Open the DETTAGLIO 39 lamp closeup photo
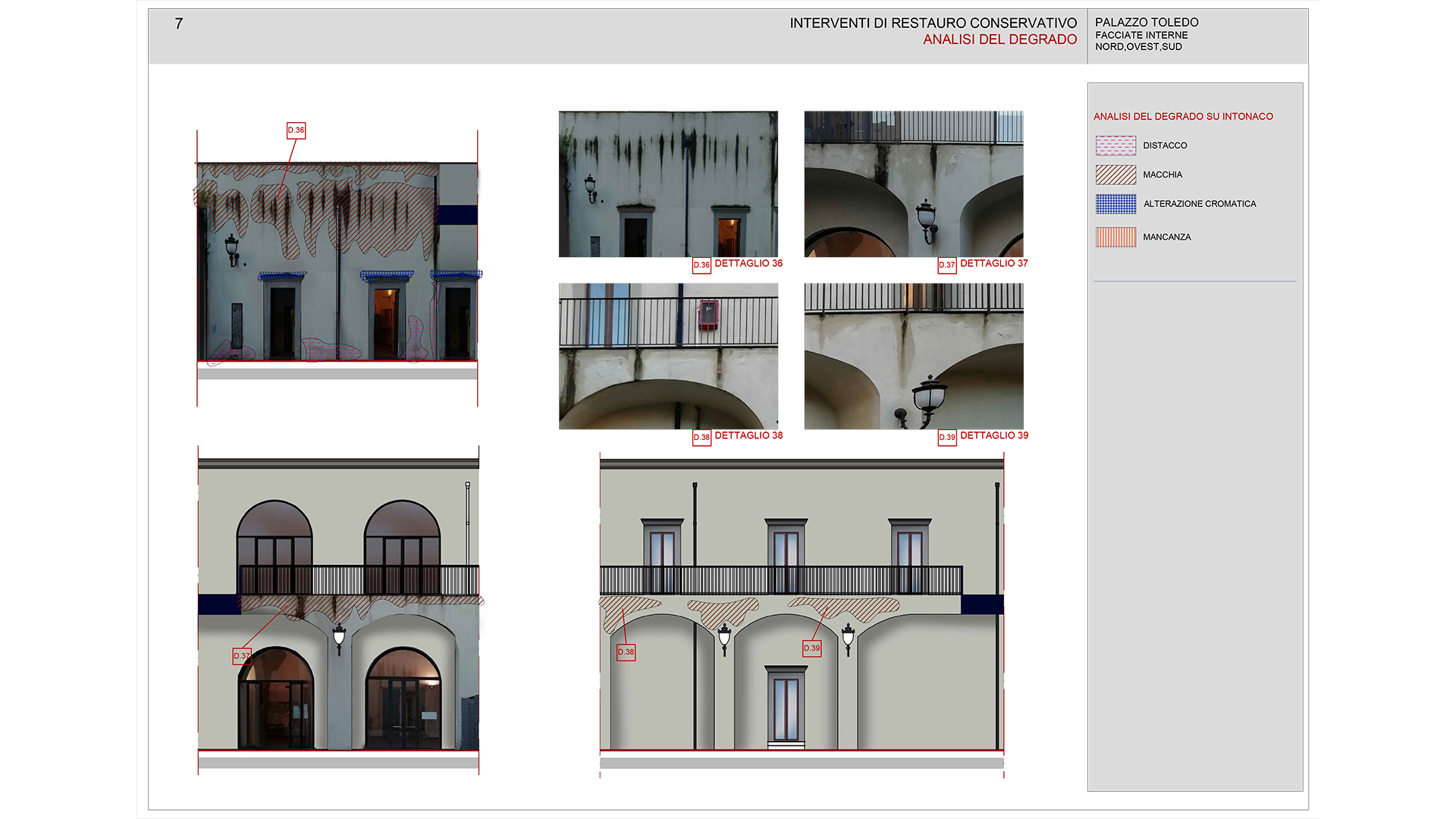Screen dimensions: 1456x819 click(914, 356)
